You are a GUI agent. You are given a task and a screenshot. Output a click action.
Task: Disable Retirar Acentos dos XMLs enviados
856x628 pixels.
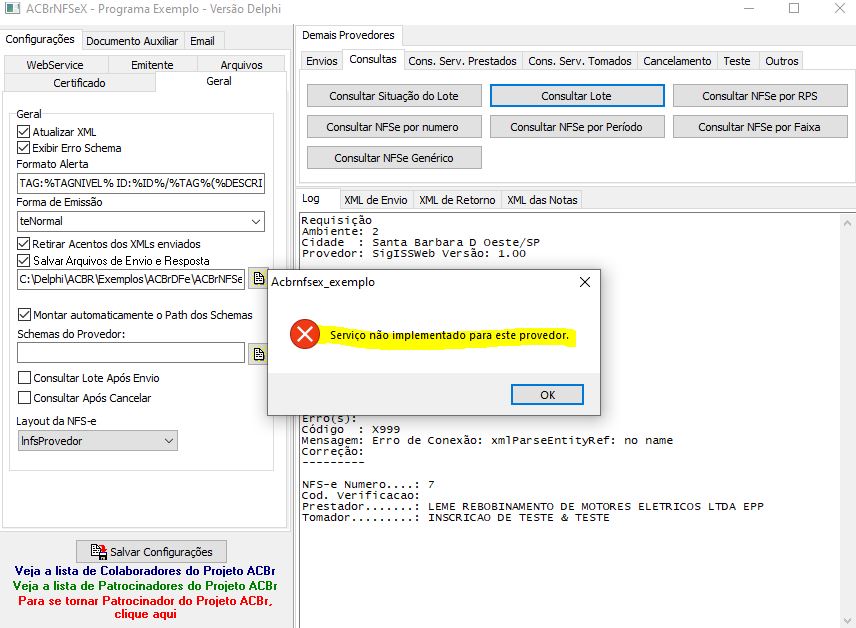click(23, 244)
